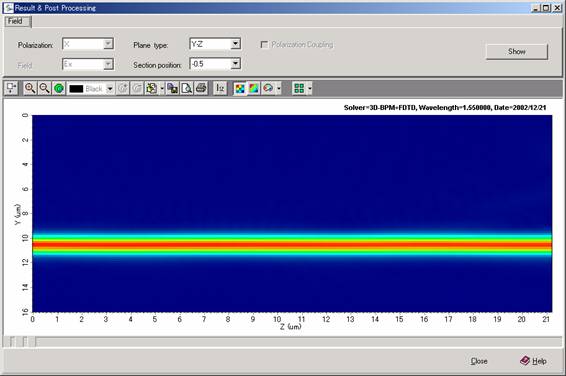The image size is (566, 376).
Task: Open the grid layout dropdown arrow
Action: tap(309, 88)
